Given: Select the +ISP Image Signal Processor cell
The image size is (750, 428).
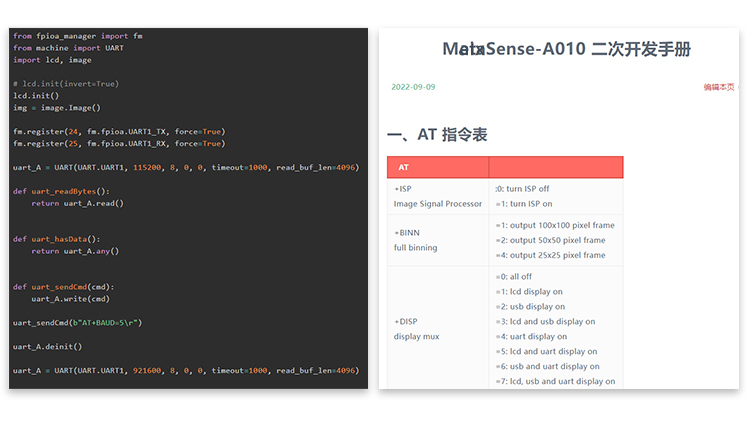Looking at the screenshot, I should click(437, 196).
